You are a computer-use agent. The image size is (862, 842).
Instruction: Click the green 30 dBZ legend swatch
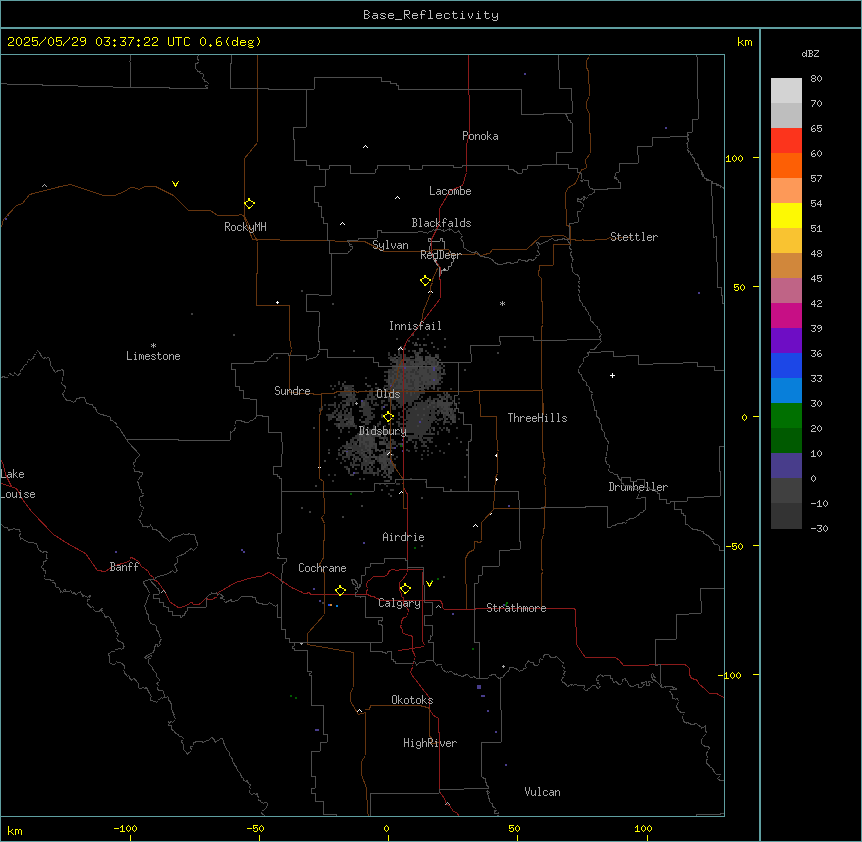[786, 416]
